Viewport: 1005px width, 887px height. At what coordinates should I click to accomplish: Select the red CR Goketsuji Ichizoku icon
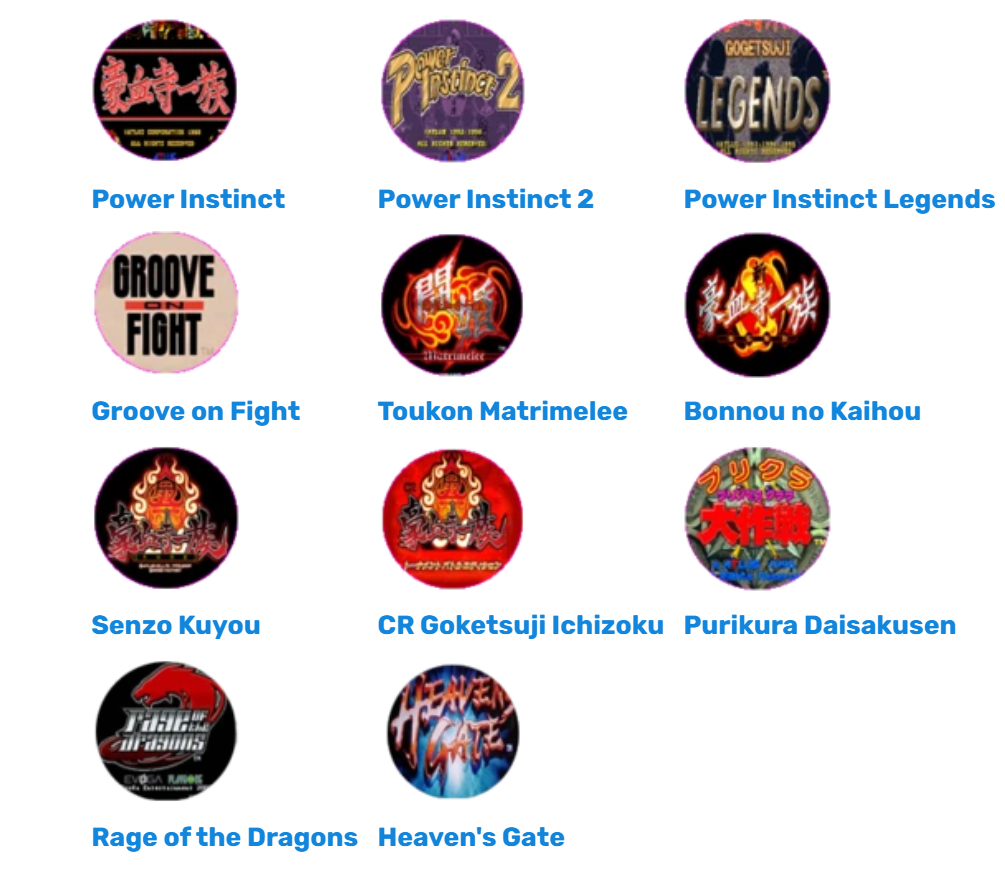tap(453, 518)
